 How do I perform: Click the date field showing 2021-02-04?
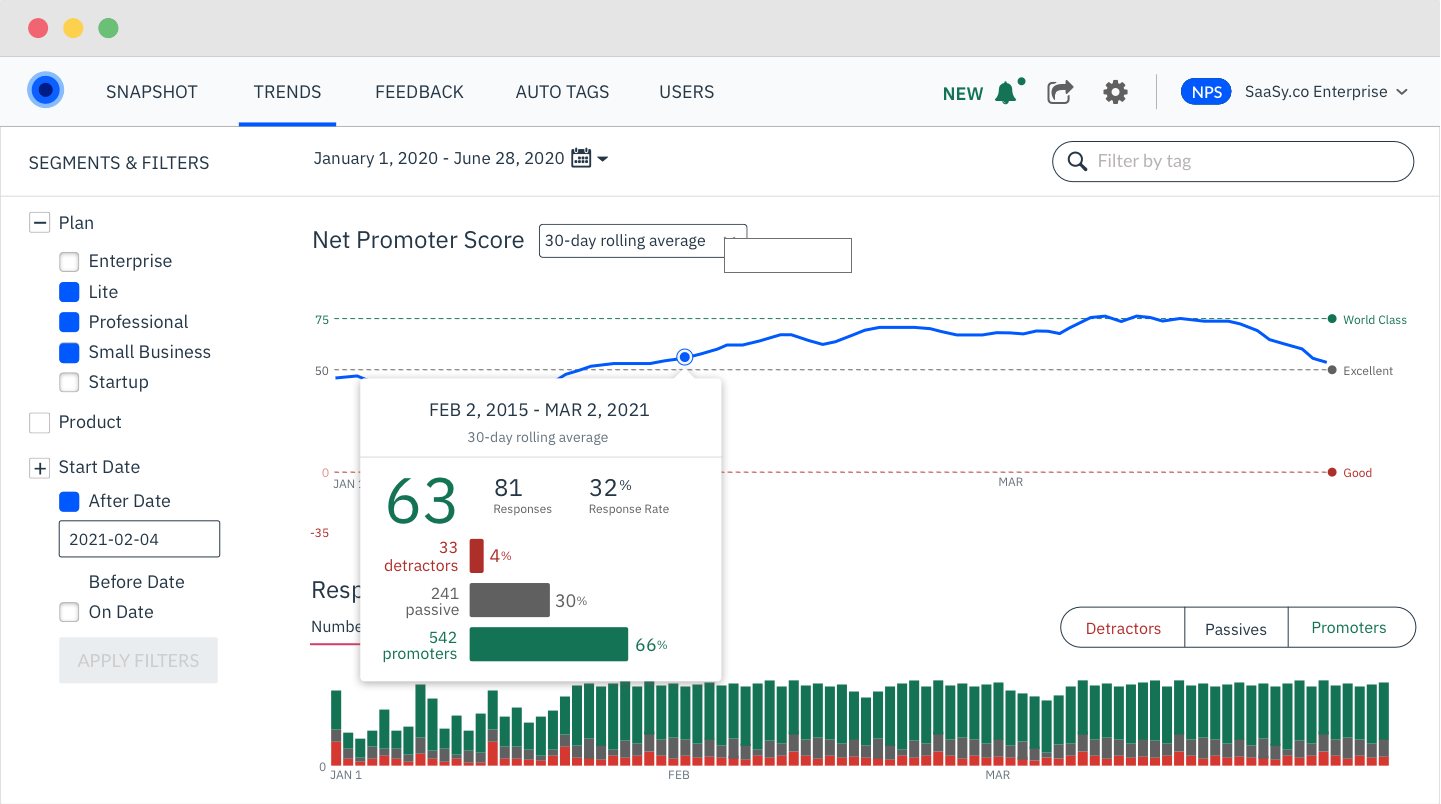[139, 539]
